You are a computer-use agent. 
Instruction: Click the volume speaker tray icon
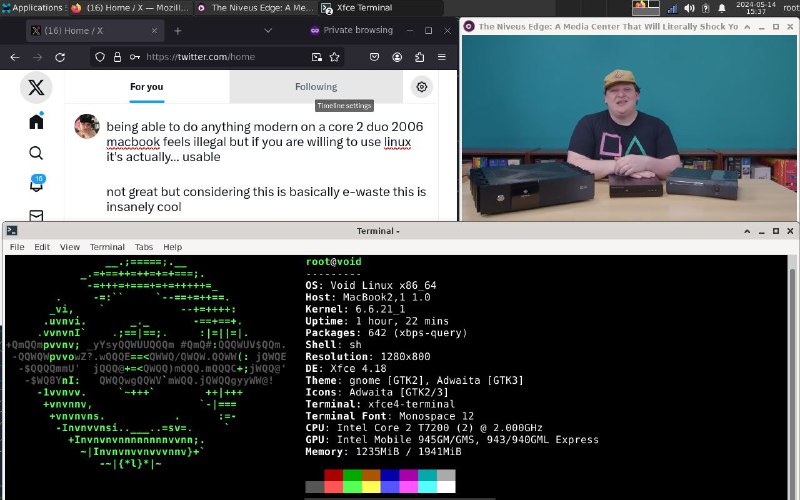pos(689,8)
